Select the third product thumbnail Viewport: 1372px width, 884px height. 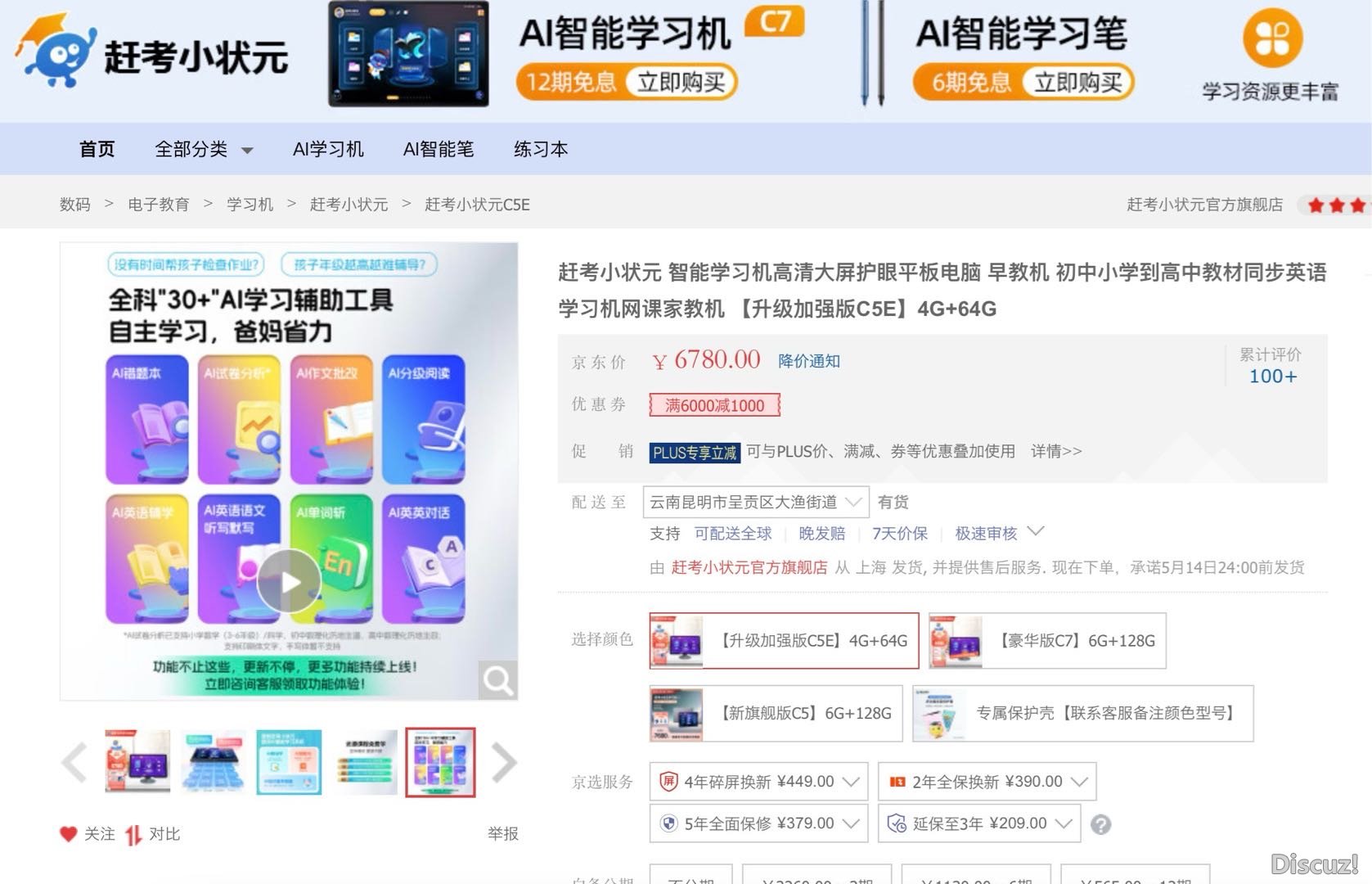[289, 762]
